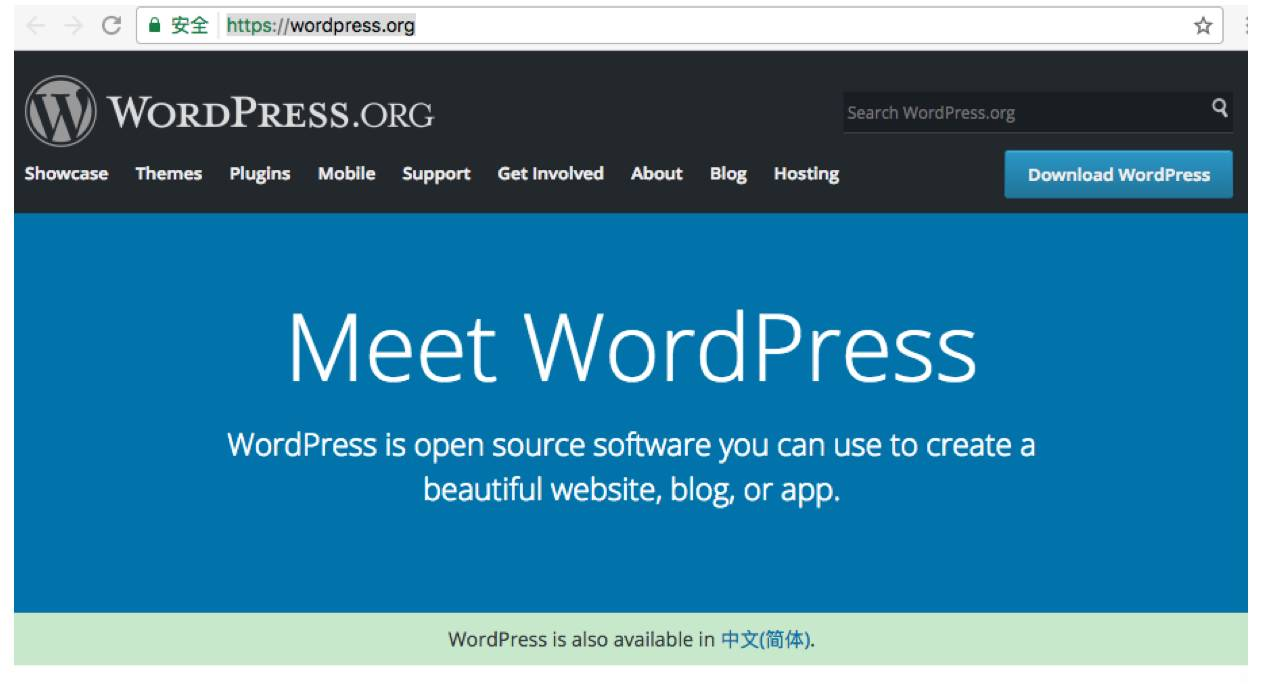Click the WordPress circular W logo
Image resolution: width=1266 pixels, height=686 pixels.
point(61,111)
